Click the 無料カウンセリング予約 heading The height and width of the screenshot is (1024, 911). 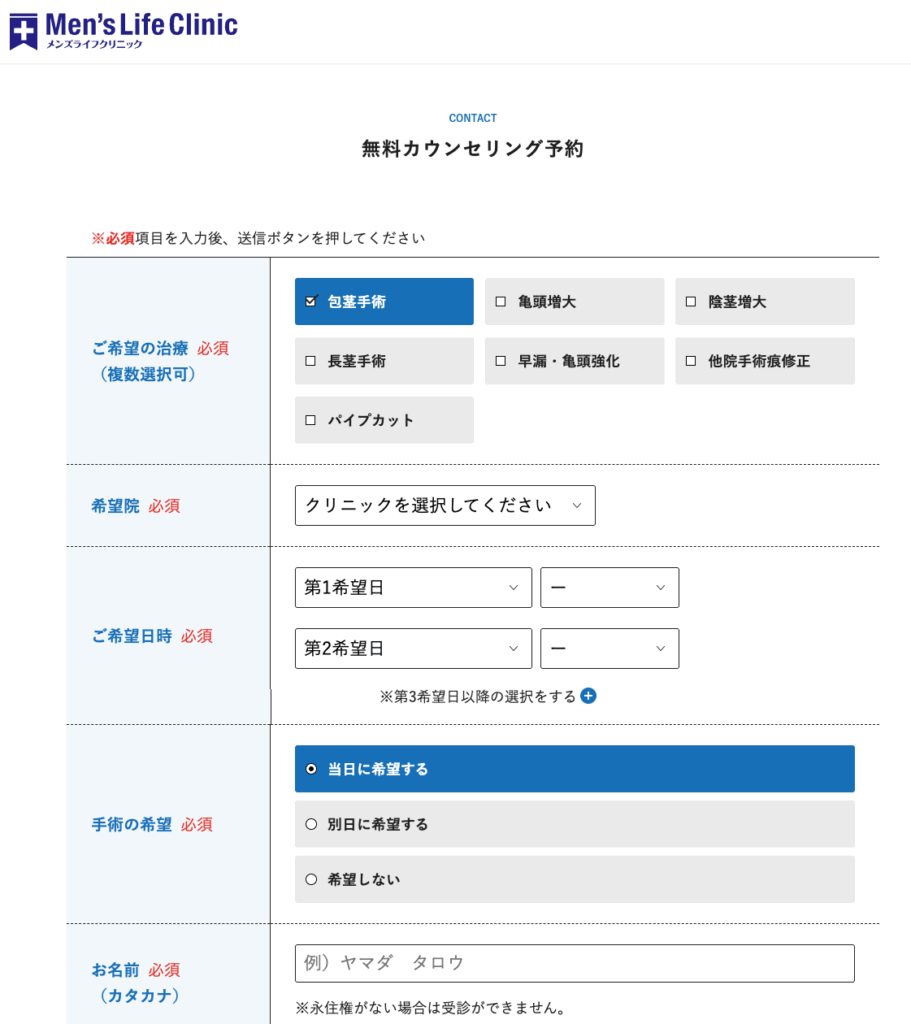point(473,149)
